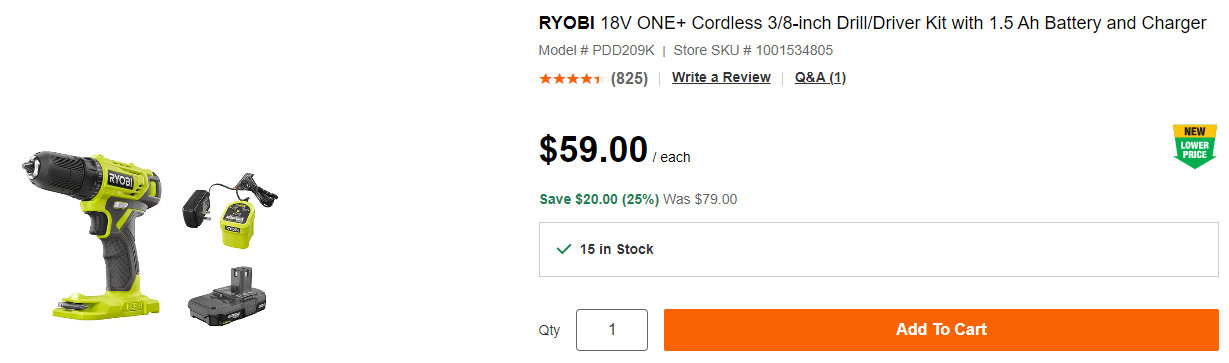Click the Store SKU # 1001534805 text
The height and width of the screenshot is (363, 1229).
[753, 50]
